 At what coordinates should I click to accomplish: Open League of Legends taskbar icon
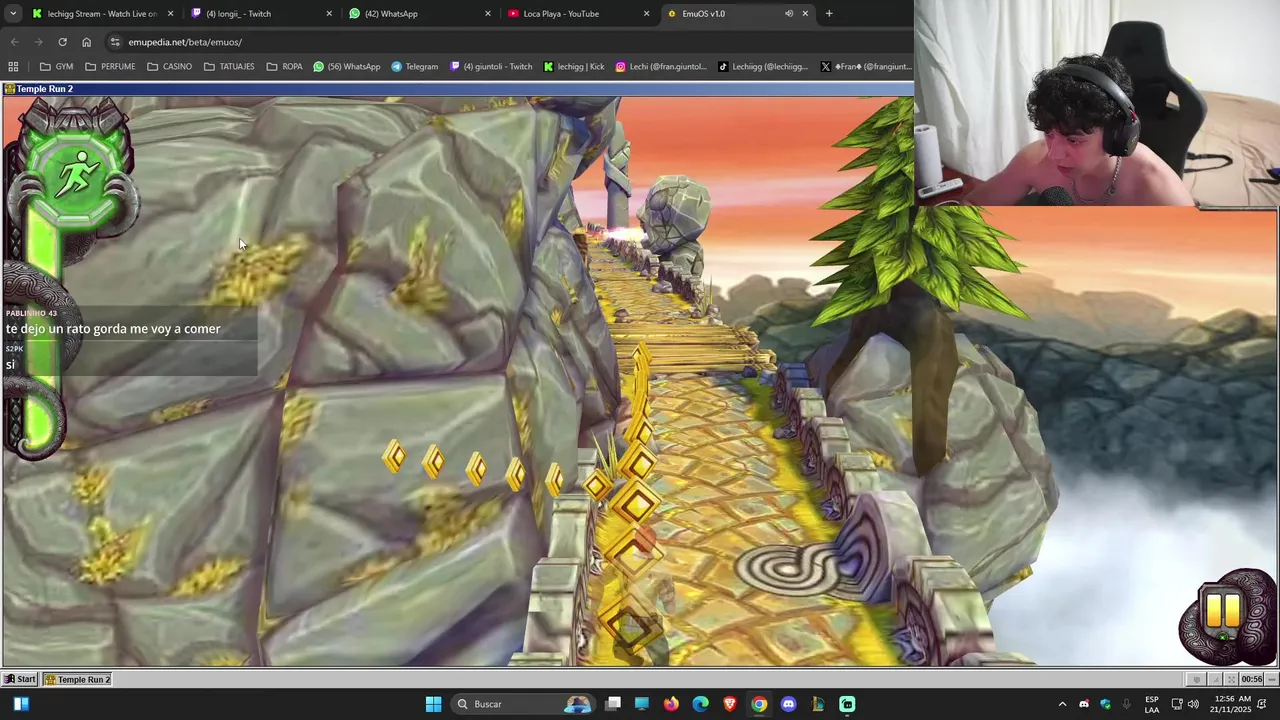click(818, 704)
